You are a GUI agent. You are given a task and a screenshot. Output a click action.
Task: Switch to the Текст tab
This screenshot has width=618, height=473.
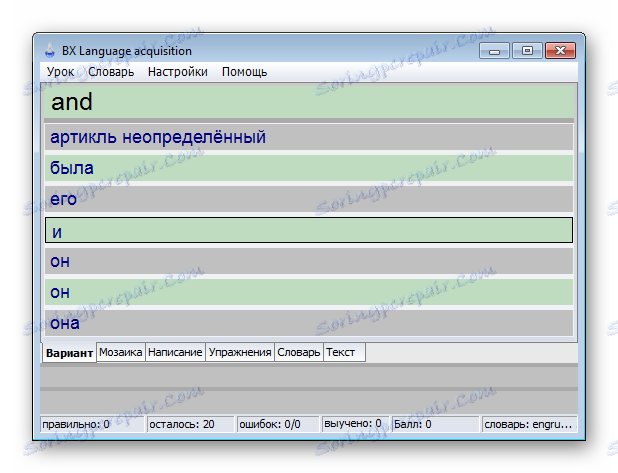click(344, 352)
